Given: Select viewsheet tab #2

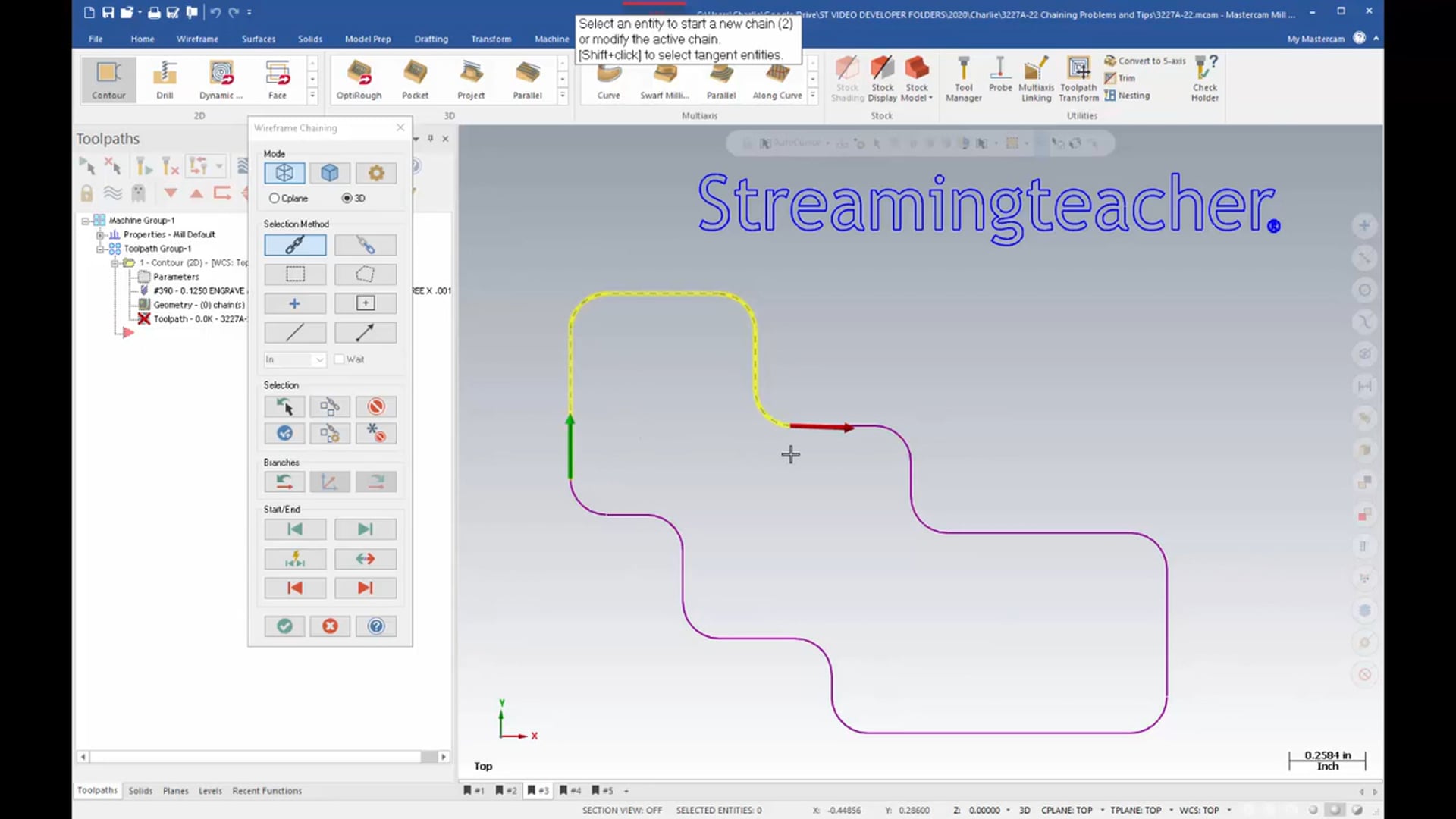Looking at the screenshot, I should pos(507,791).
